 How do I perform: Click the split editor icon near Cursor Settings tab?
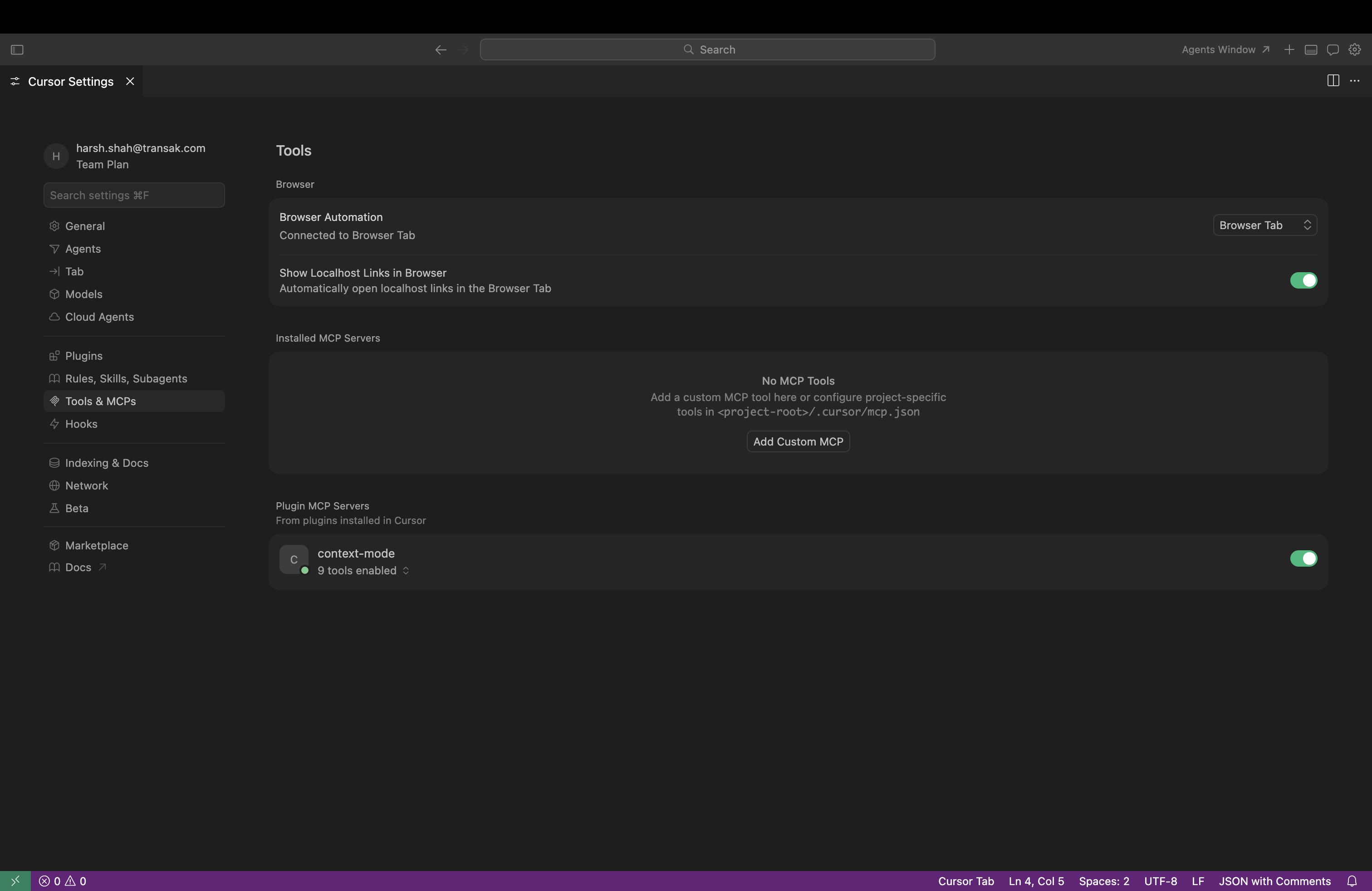[1333, 81]
